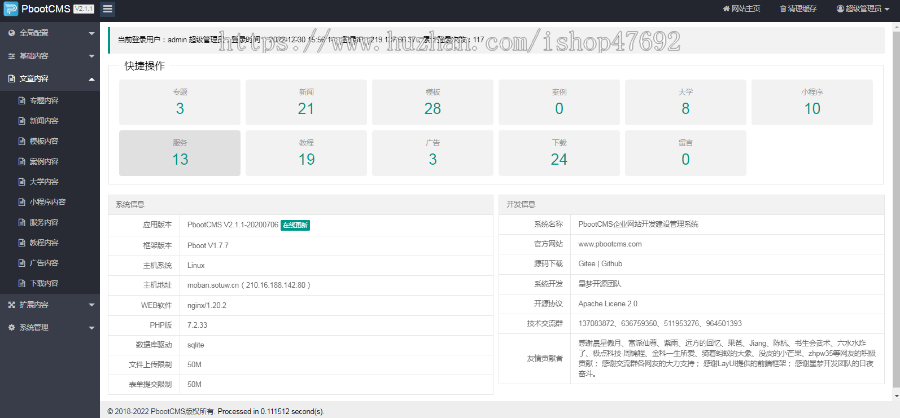Go to 网站主页 via the home icon
The image size is (900, 418).
click(x=726, y=9)
